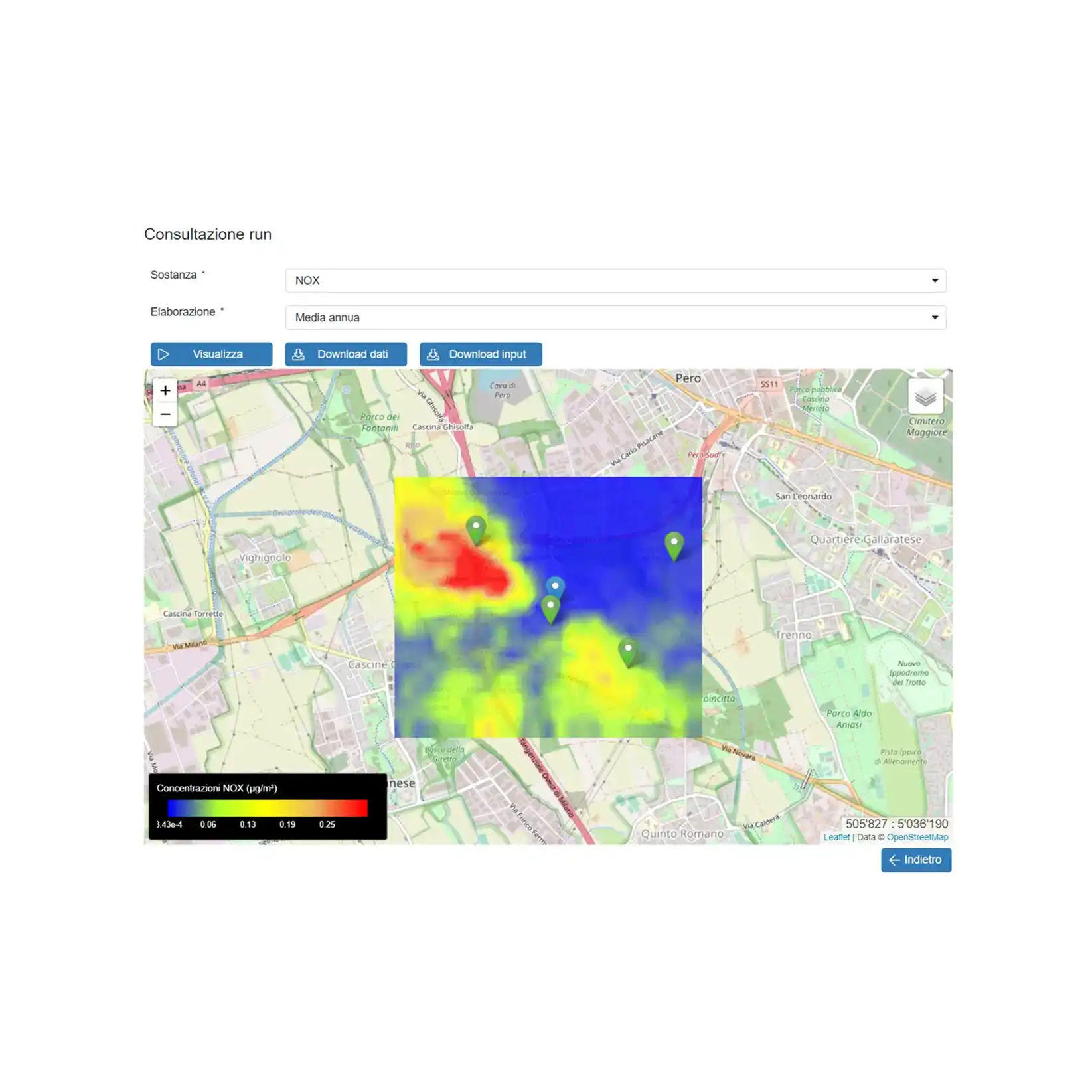Select green marker in the lower yellow area
Screen dimensions: 1092x1092
tap(628, 653)
